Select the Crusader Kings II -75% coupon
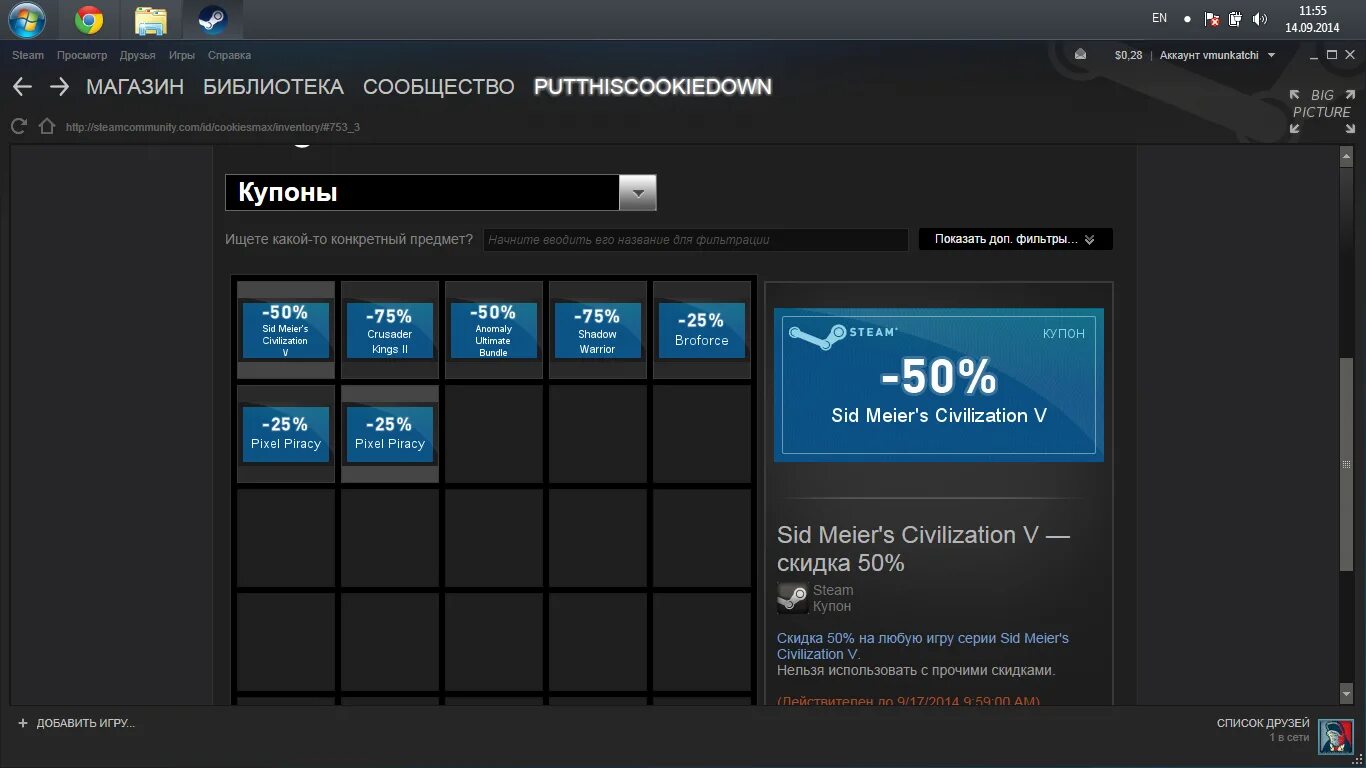 [x=390, y=330]
